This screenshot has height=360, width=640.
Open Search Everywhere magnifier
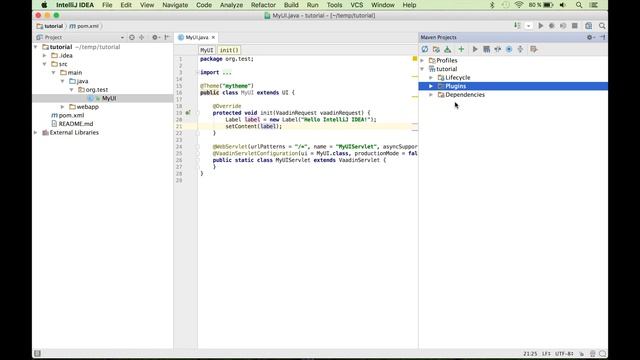[602, 26]
